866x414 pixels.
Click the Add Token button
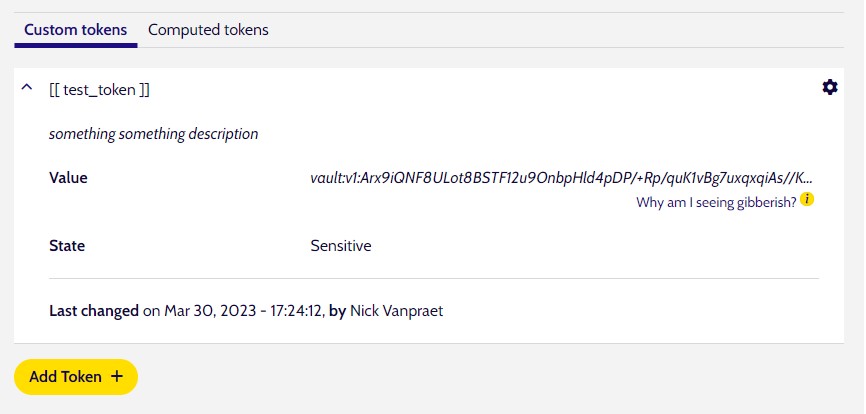[76, 377]
